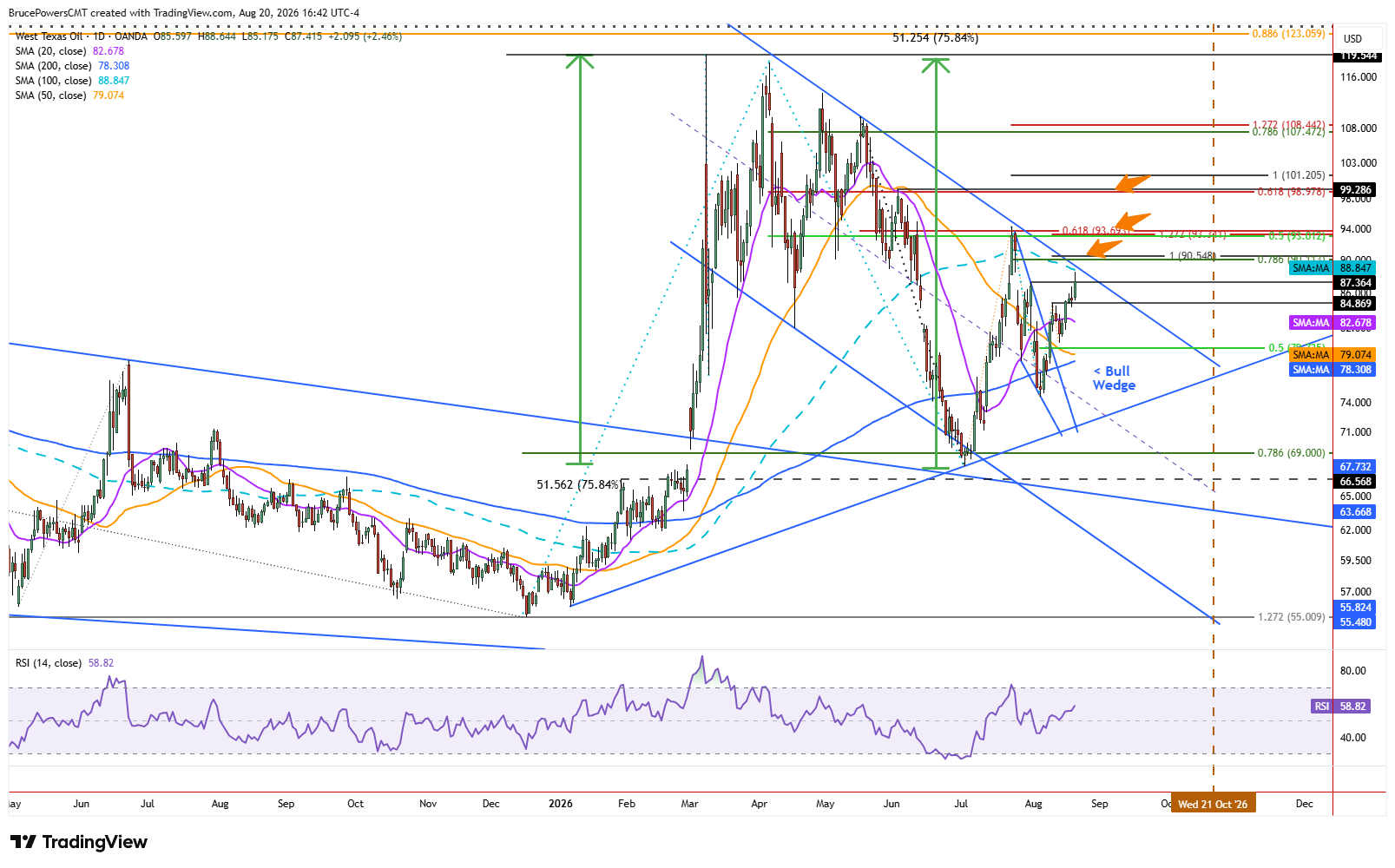The width and height of the screenshot is (1395, 868).
Task: Click the 99.286 price label on the axis
Action: click(x=1355, y=190)
